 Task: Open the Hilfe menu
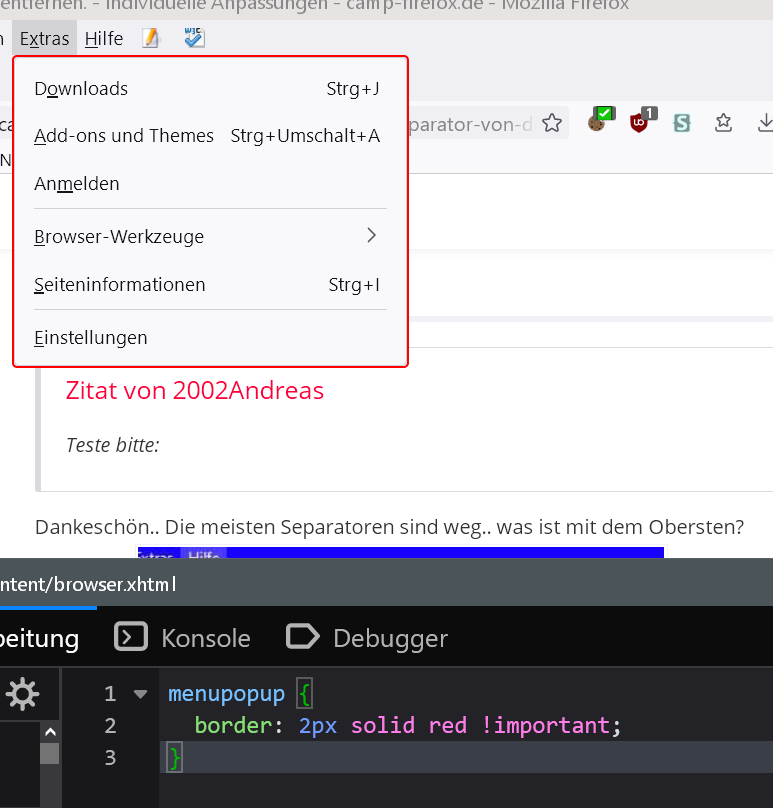[x=104, y=39]
